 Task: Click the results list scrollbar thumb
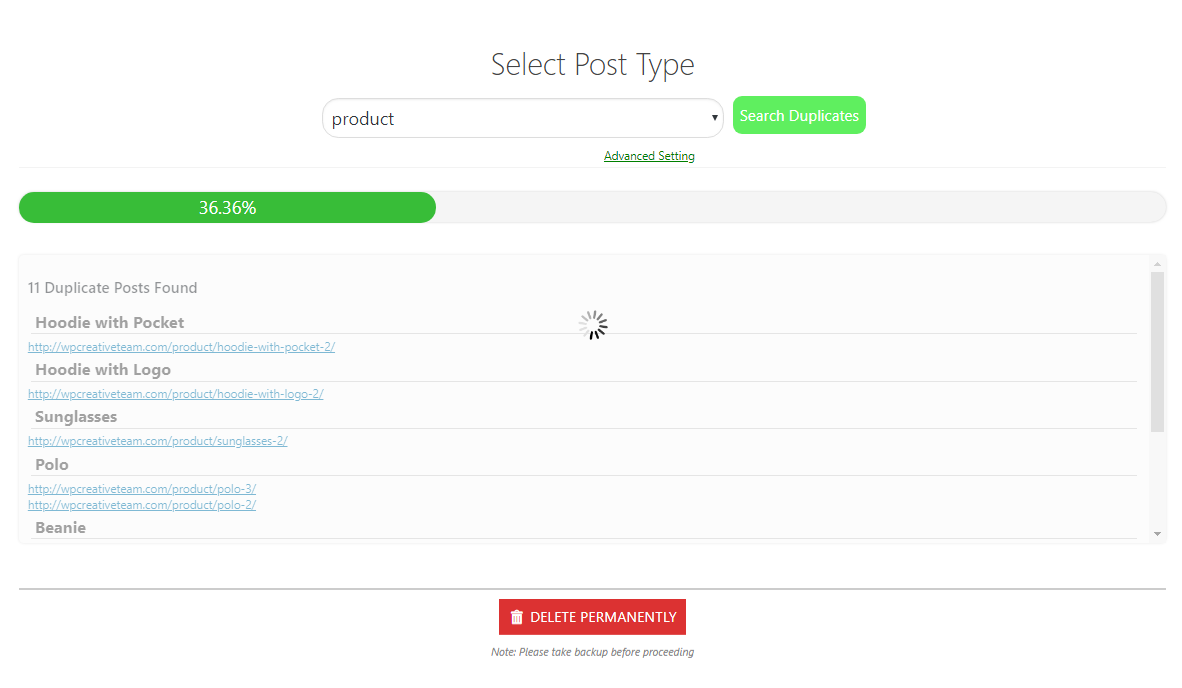[x=1158, y=350]
